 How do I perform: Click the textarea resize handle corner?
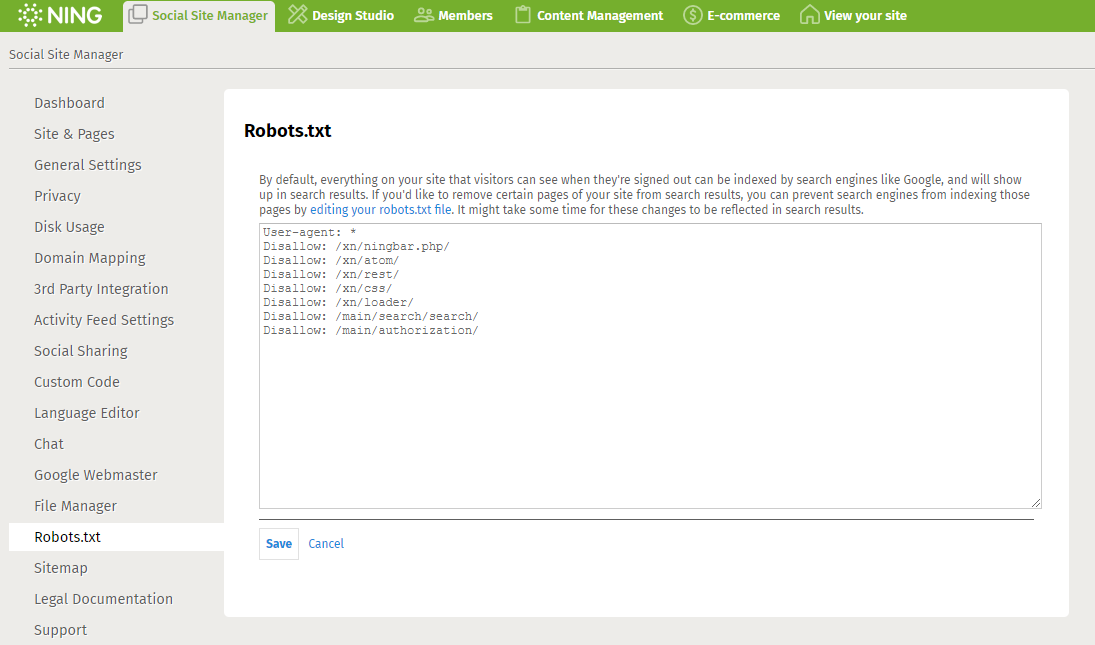[1036, 503]
